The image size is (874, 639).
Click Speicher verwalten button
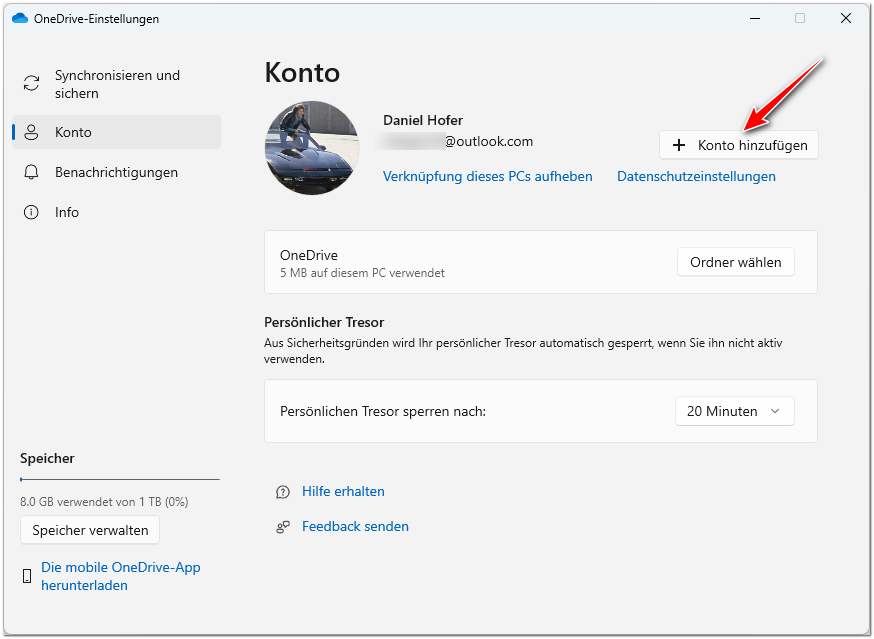point(90,530)
